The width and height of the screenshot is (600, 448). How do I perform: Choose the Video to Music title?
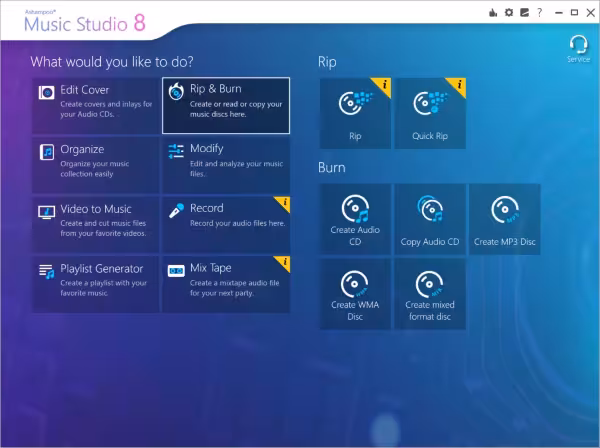96,209
